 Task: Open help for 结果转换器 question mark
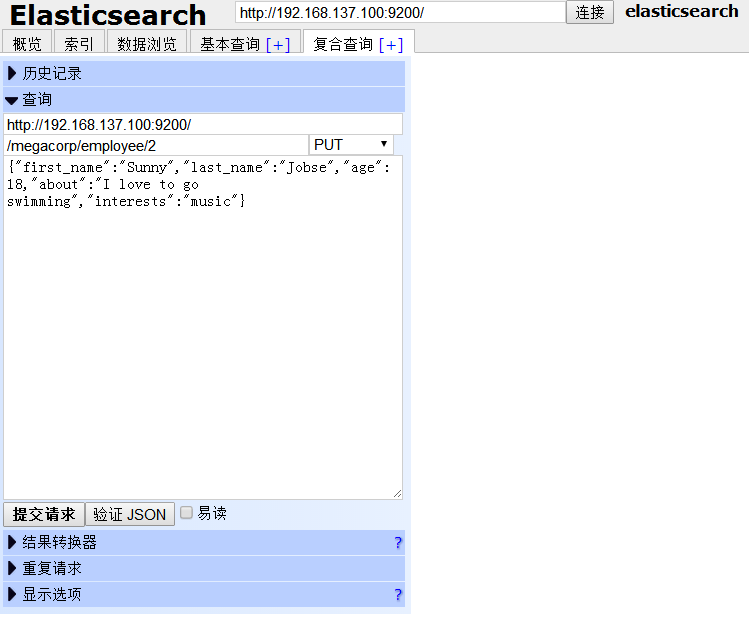[398, 542]
